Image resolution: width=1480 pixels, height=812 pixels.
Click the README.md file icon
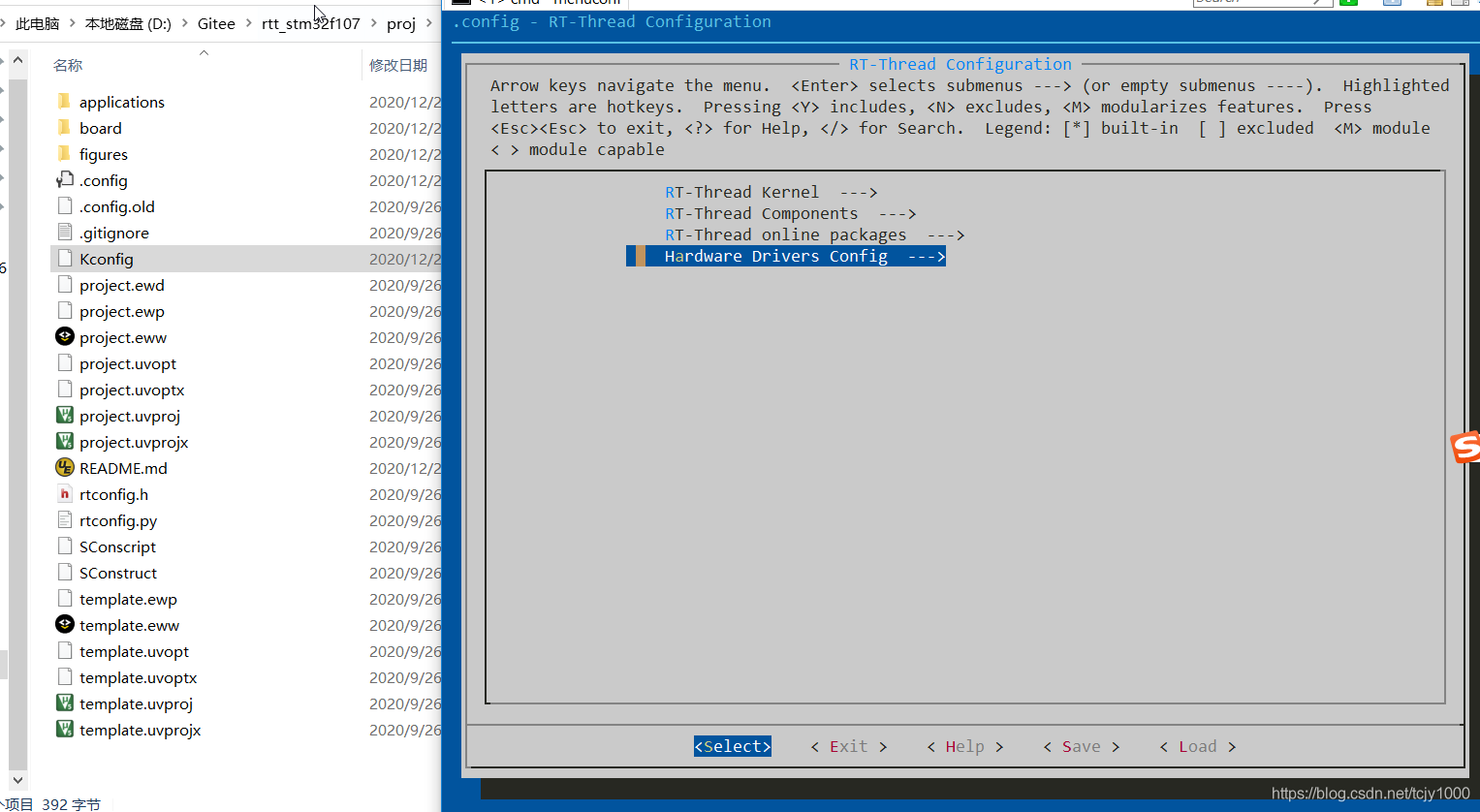coord(64,468)
